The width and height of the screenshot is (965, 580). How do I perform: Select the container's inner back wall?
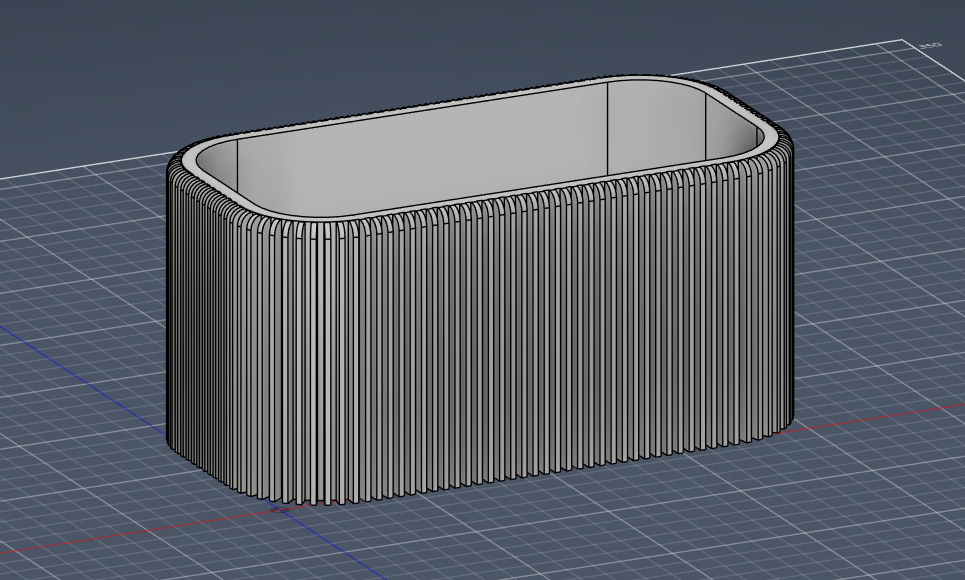pyautogui.click(x=422, y=150)
